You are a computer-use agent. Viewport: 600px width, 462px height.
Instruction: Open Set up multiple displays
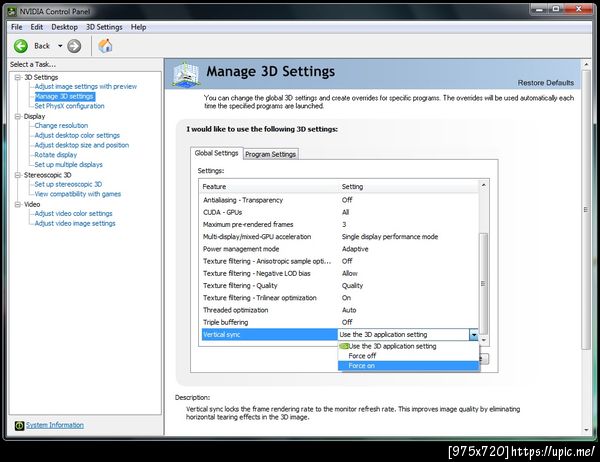tap(68, 165)
